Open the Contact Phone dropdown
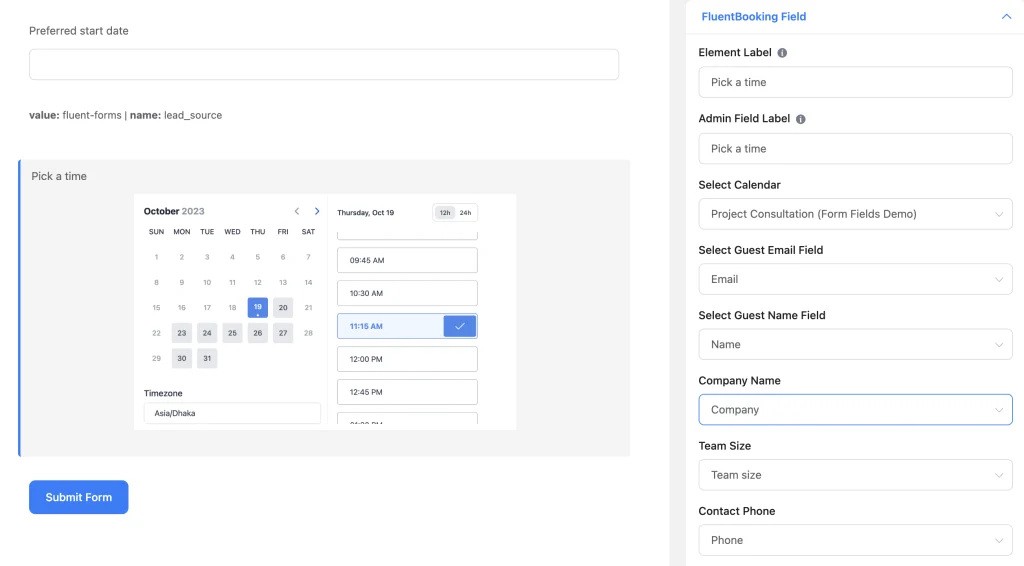The height and width of the screenshot is (566, 1024). 855,541
